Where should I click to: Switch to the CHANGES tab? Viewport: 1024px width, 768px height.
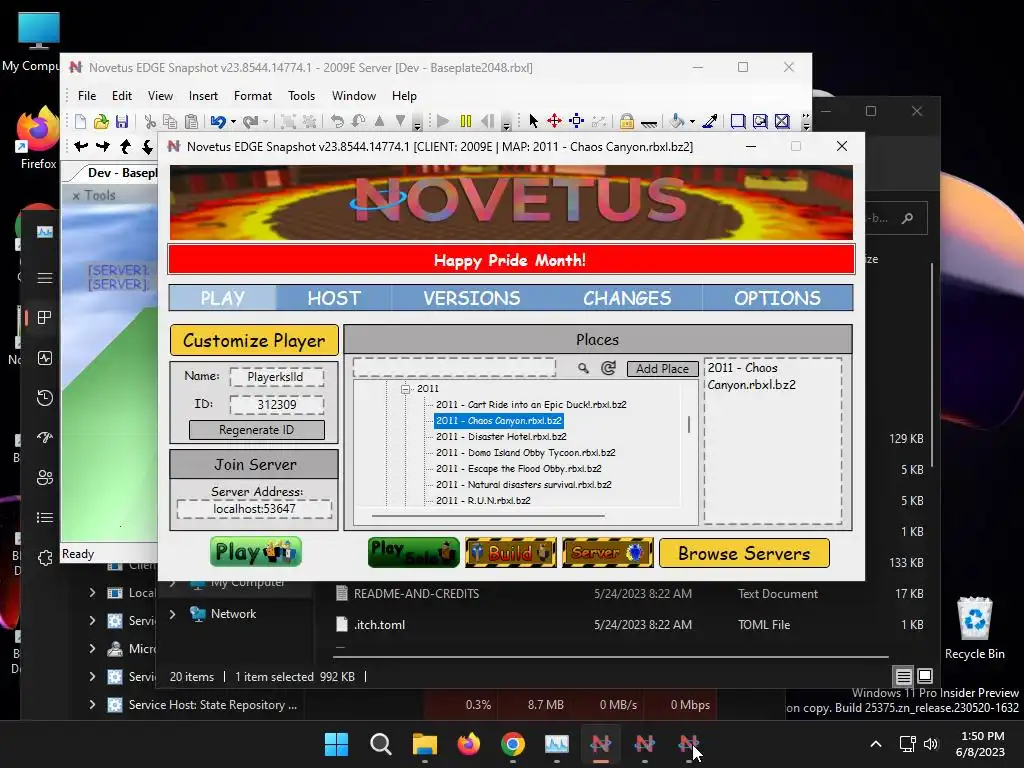627,298
